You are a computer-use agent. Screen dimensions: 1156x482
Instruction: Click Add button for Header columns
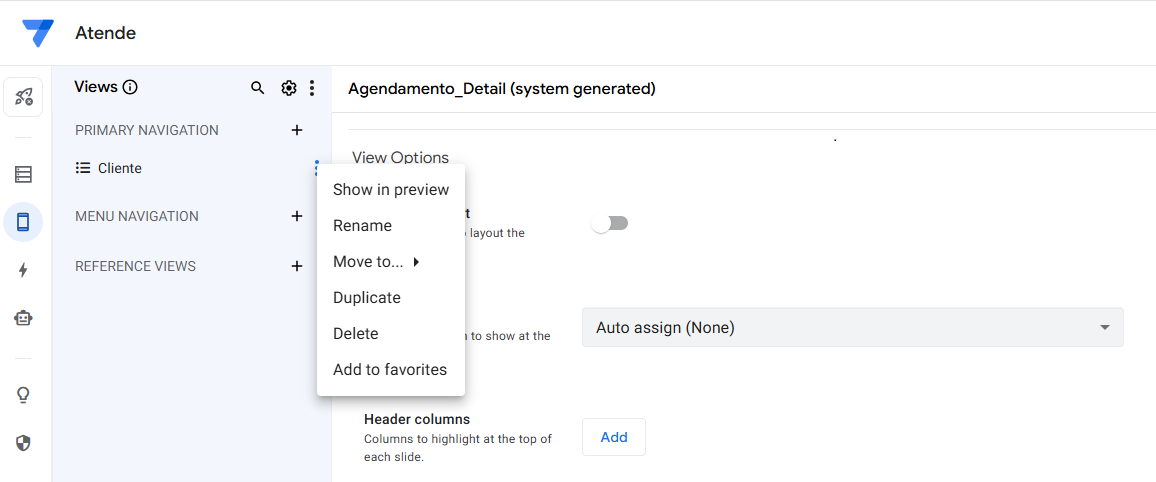click(x=613, y=437)
